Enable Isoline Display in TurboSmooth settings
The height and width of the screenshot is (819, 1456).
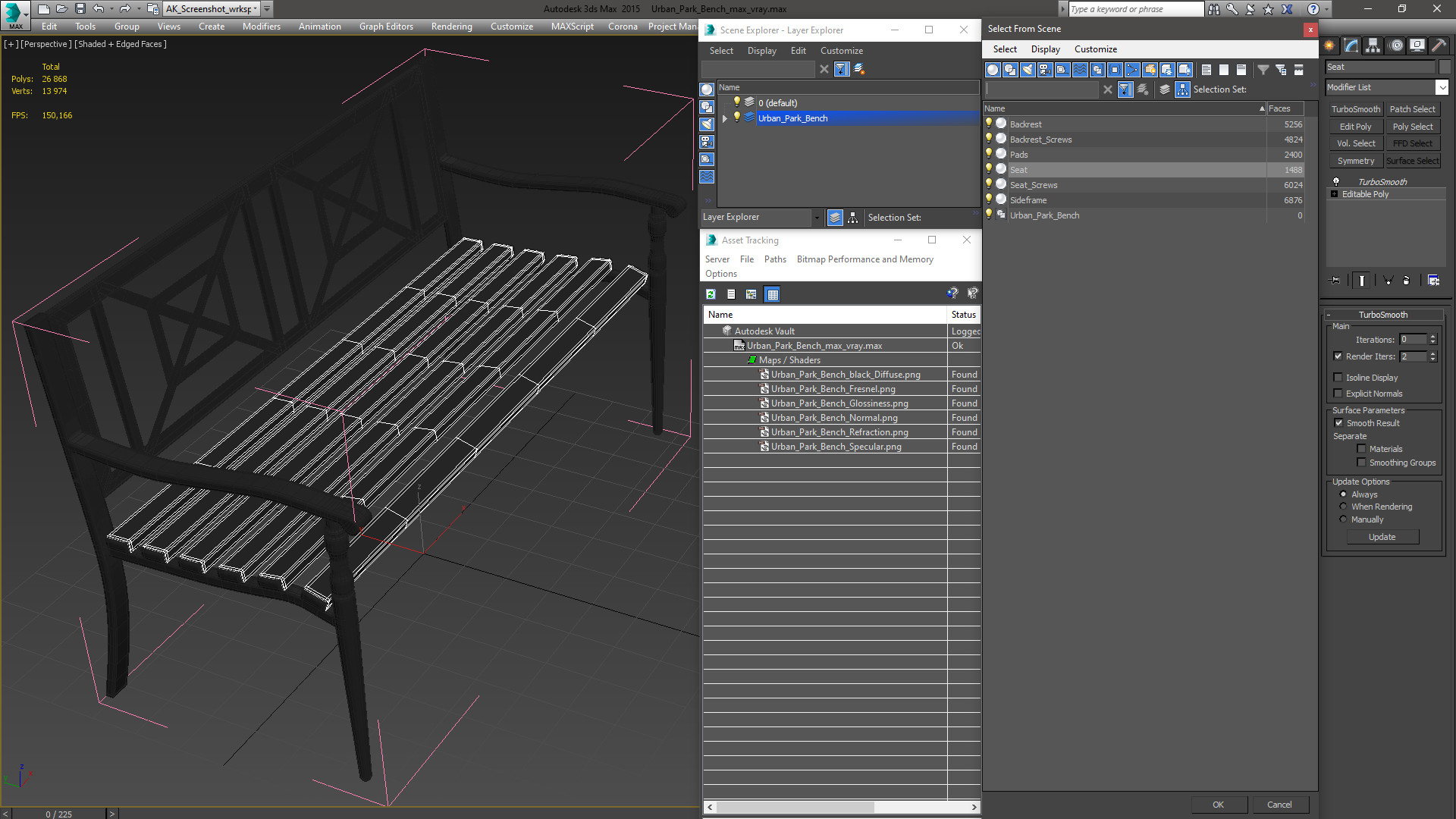coord(1338,377)
